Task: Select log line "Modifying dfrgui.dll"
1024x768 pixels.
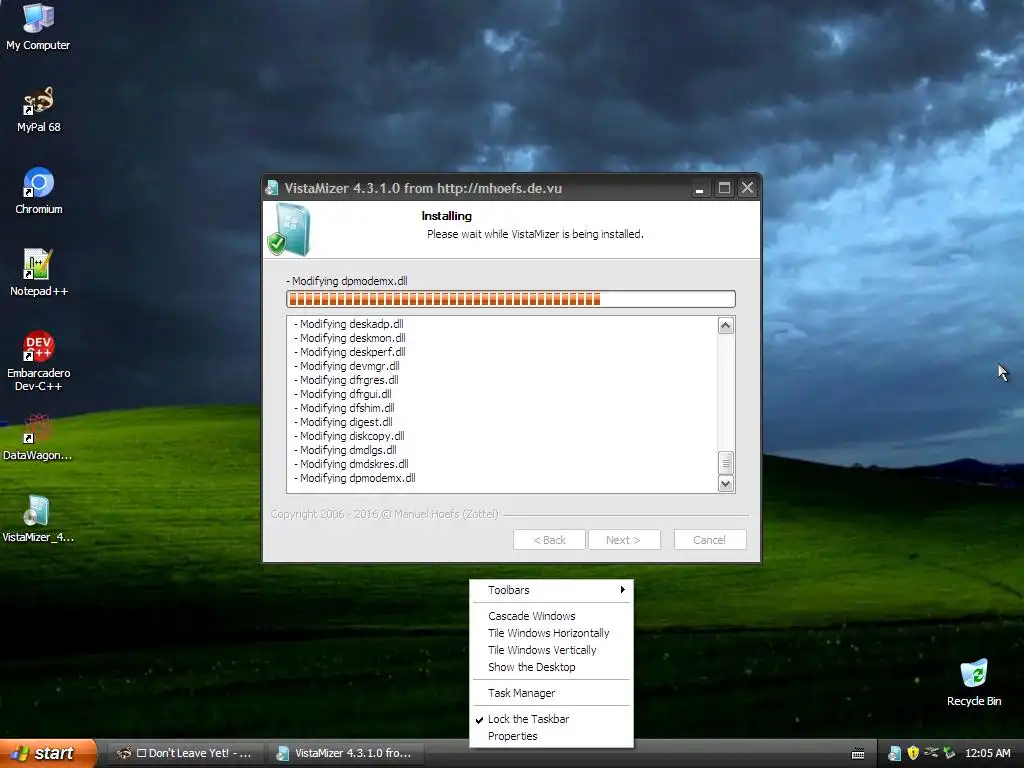Action: coord(343,394)
